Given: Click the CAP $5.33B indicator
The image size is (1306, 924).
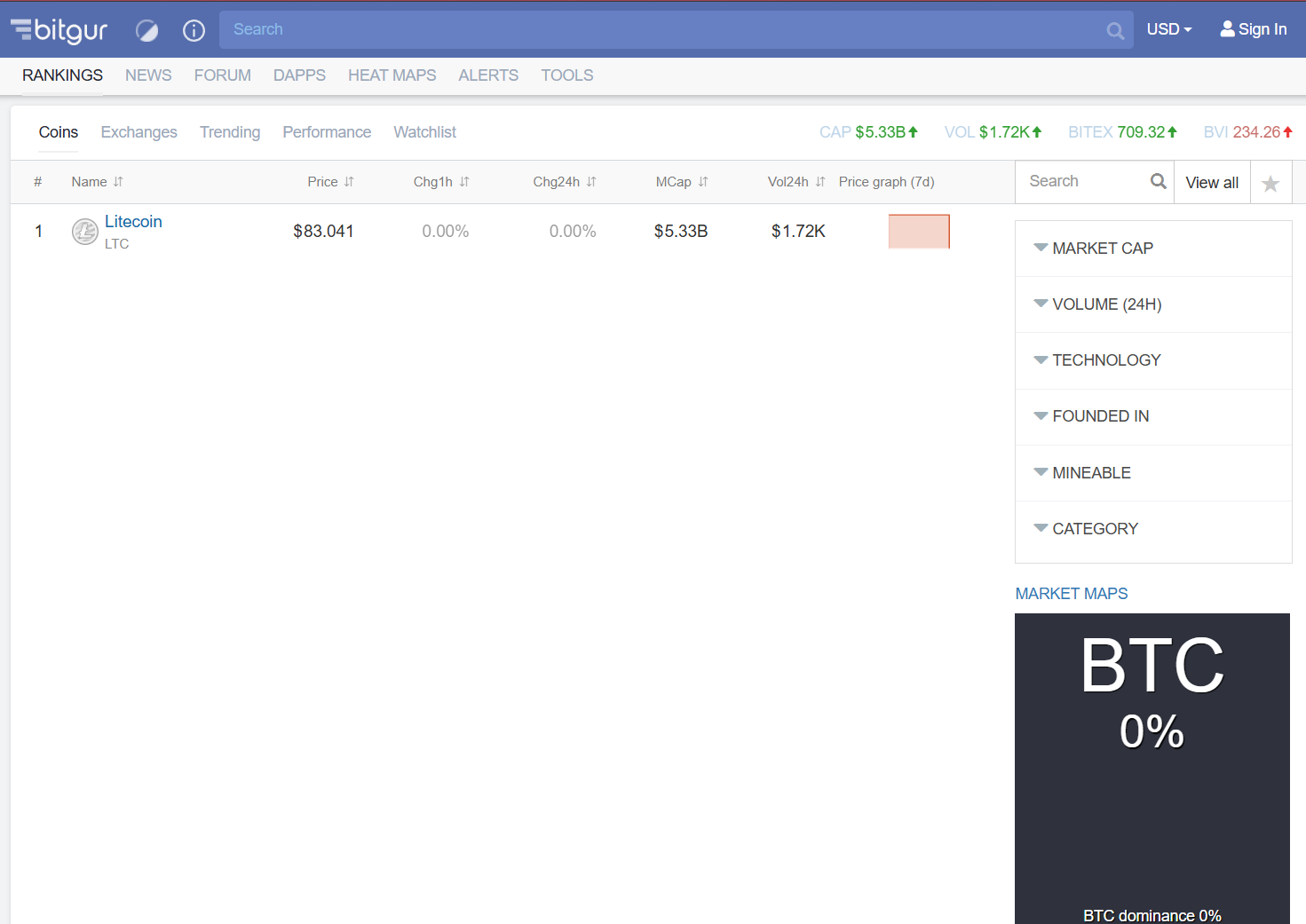Looking at the screenshot, I should (868, 132).
